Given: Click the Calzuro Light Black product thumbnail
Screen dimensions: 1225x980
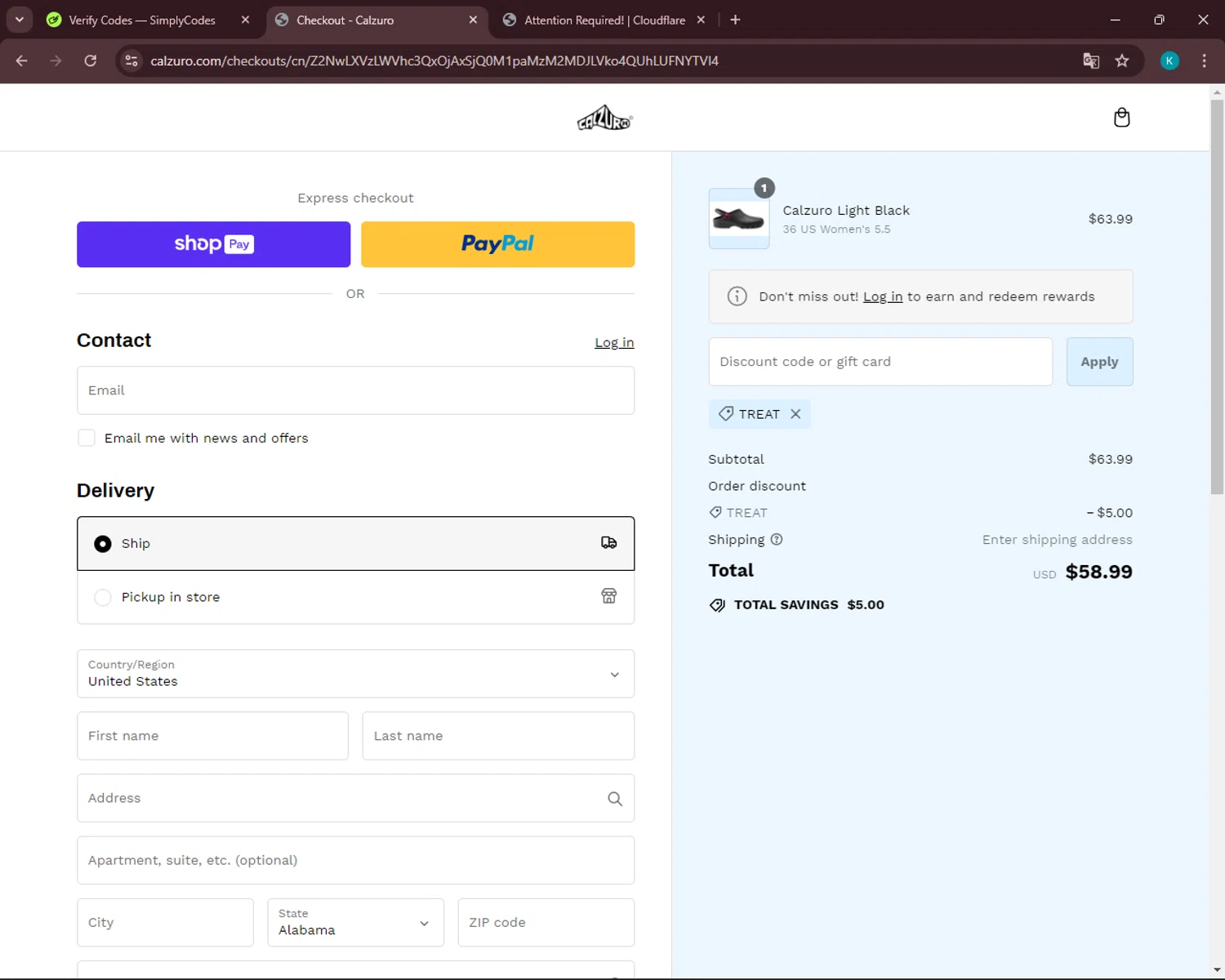Looking at the screenshot, I should pos(738,219).
